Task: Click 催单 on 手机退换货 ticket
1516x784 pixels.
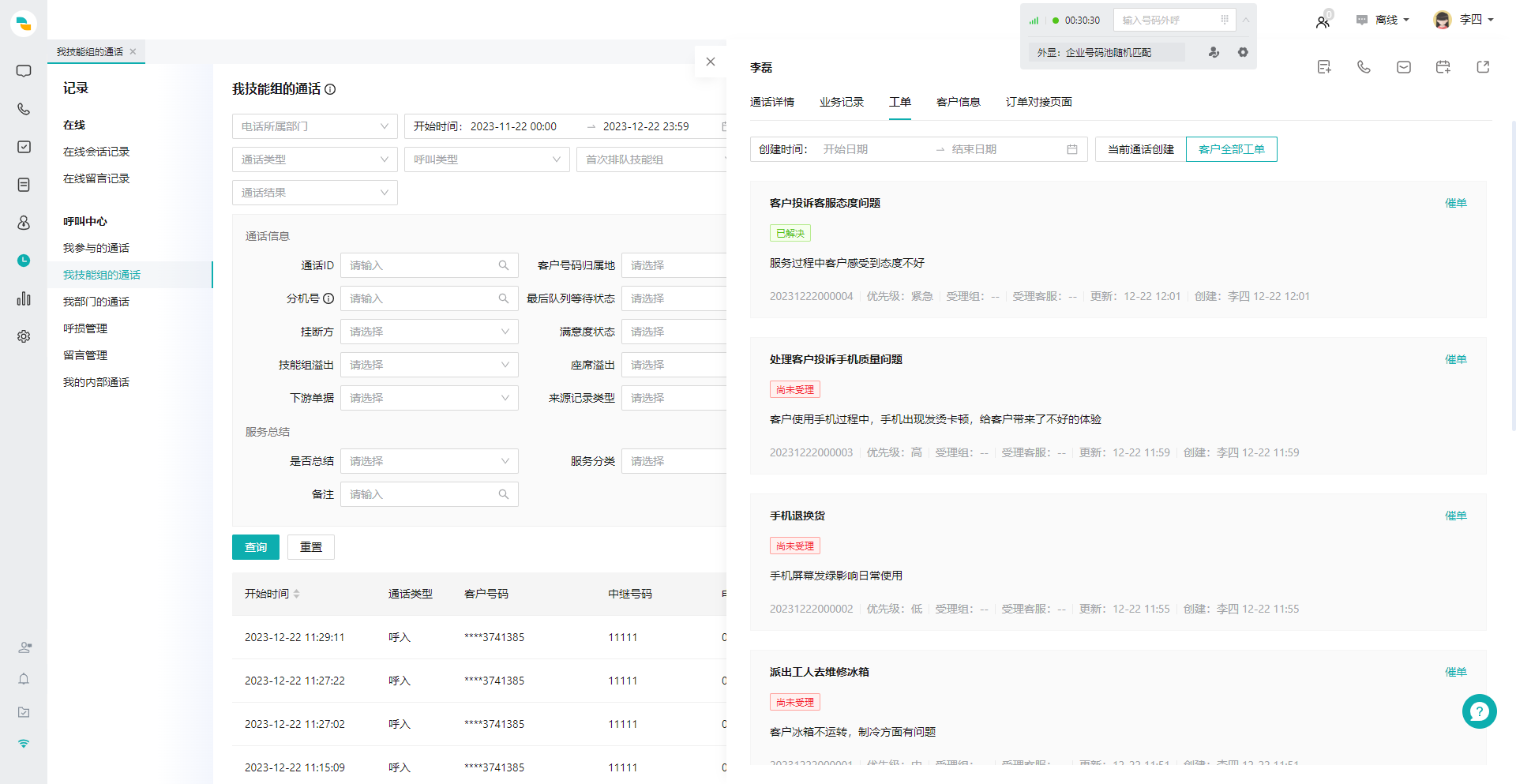Action: (x=1456, y=516)
